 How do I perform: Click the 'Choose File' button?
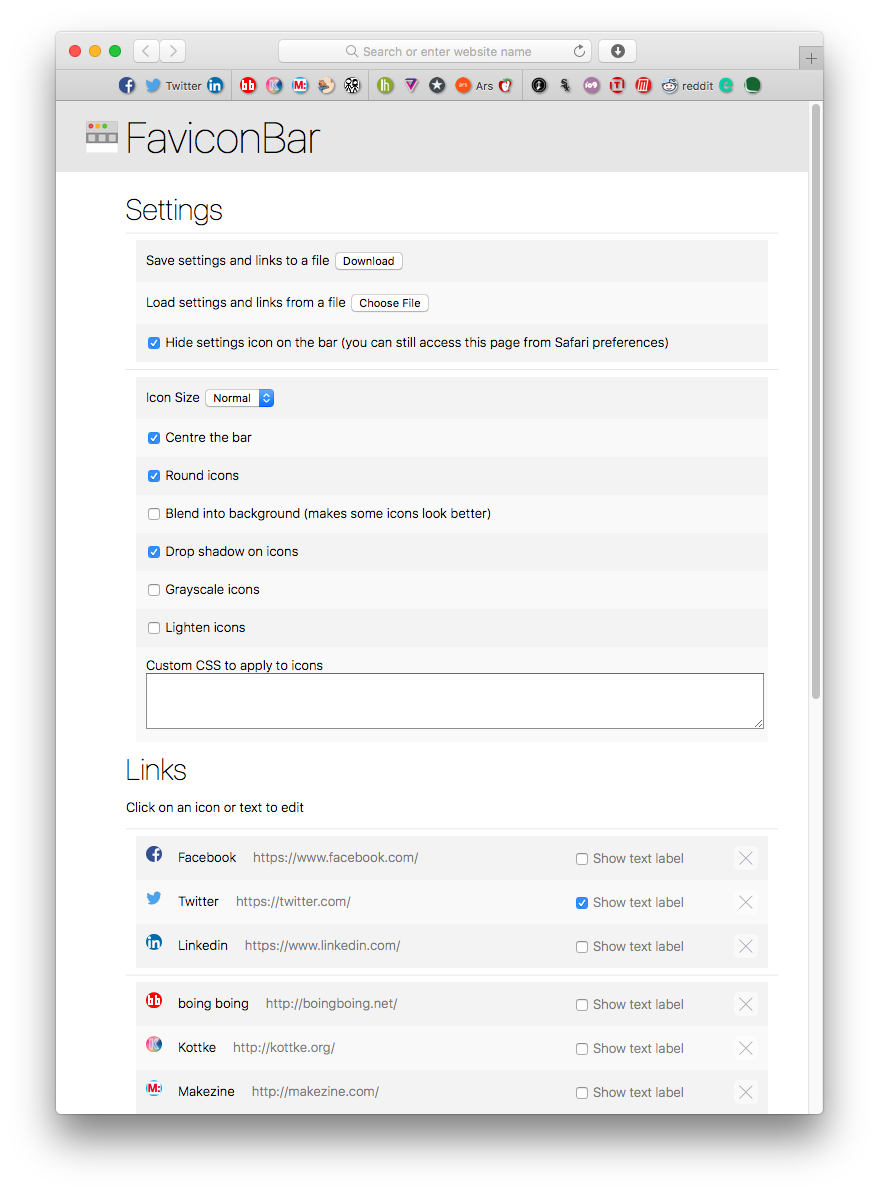point(390,303)
